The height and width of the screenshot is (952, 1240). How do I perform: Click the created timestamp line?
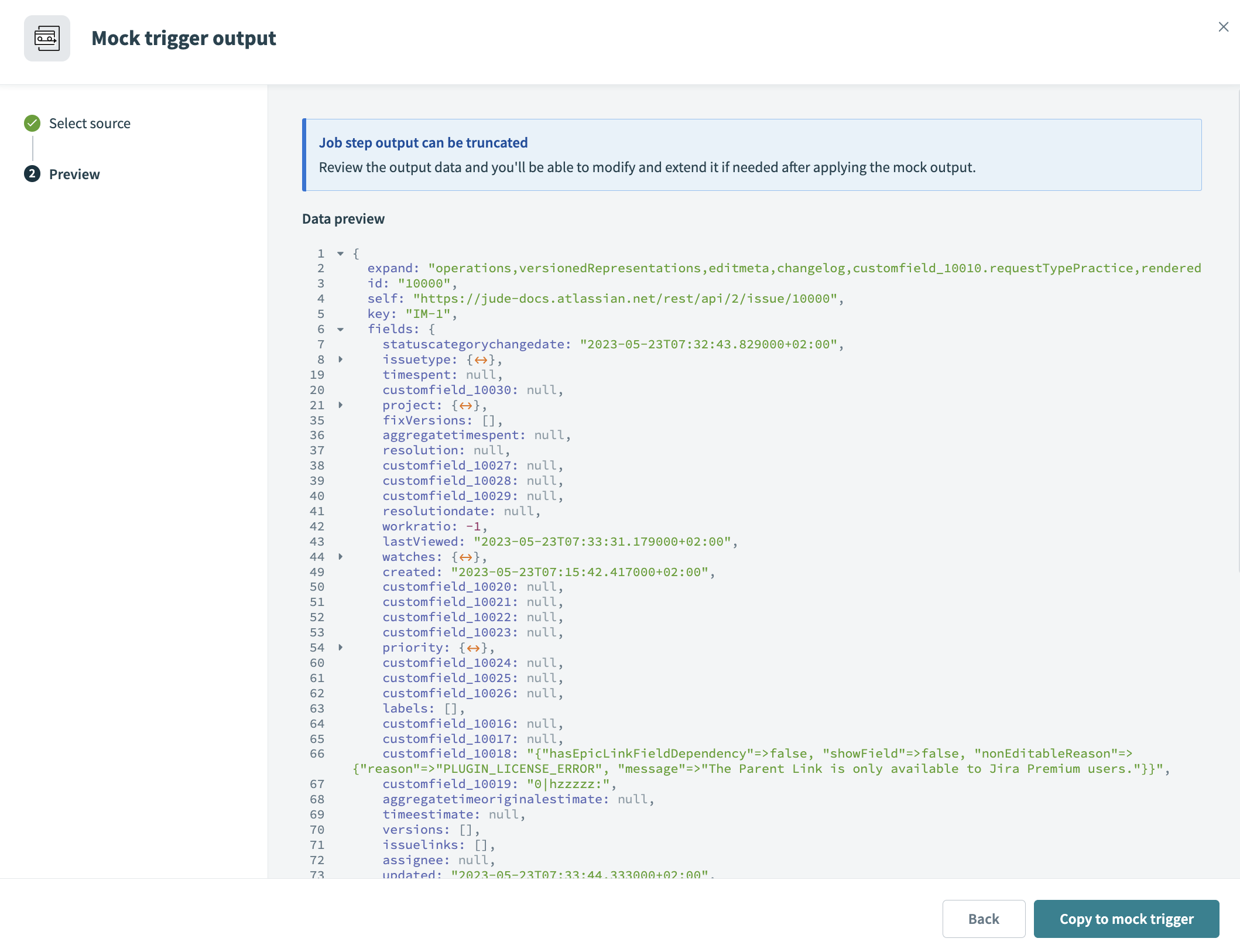tap(549, 572)
